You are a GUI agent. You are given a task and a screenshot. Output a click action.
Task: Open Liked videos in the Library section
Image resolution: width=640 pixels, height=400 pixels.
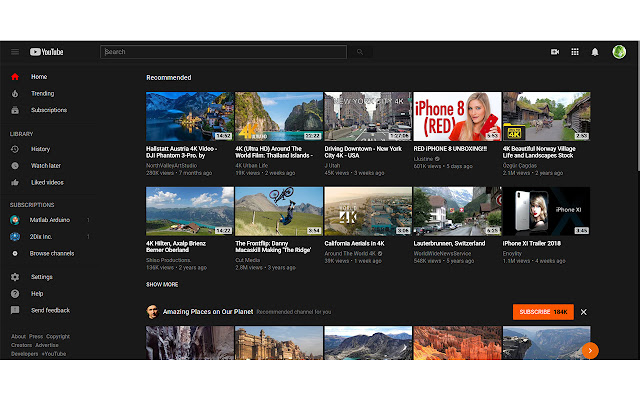pos(49,182)
